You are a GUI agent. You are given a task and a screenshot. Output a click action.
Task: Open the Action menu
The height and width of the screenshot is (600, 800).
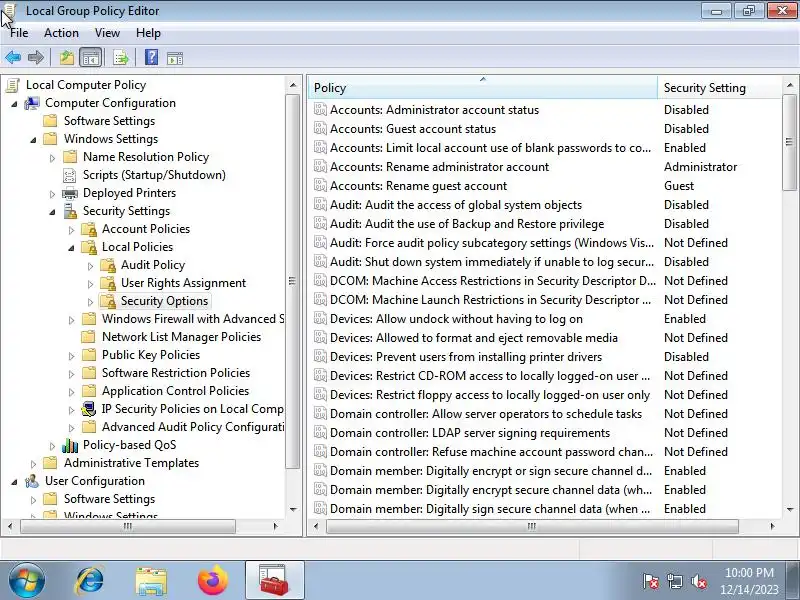[x=61, y=33]
